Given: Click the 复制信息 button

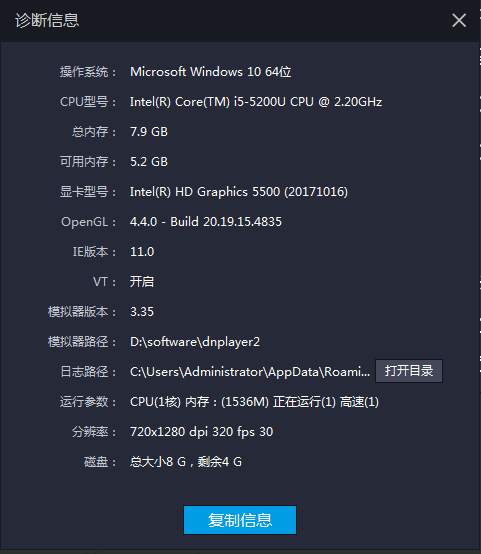Looking at the screenshot, I should (x=240, y=520).
